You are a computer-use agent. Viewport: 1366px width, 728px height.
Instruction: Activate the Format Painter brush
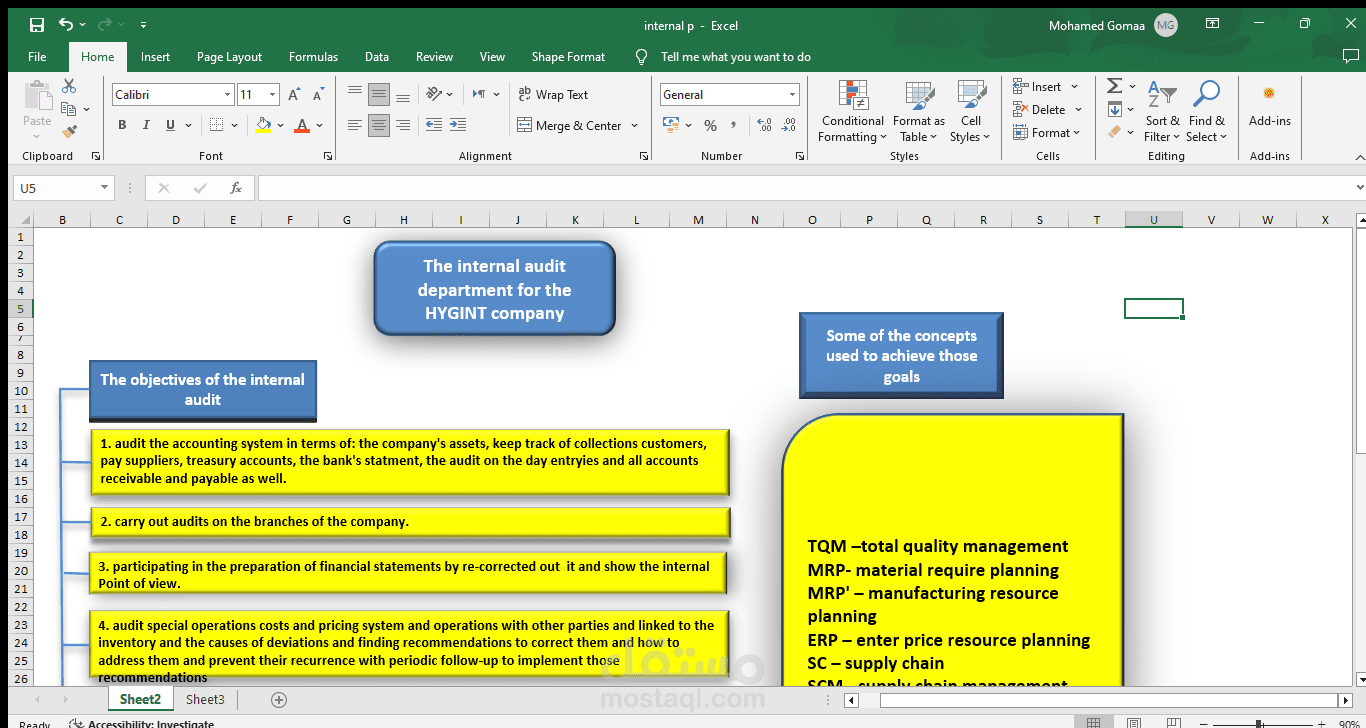[x=69, y=131]
